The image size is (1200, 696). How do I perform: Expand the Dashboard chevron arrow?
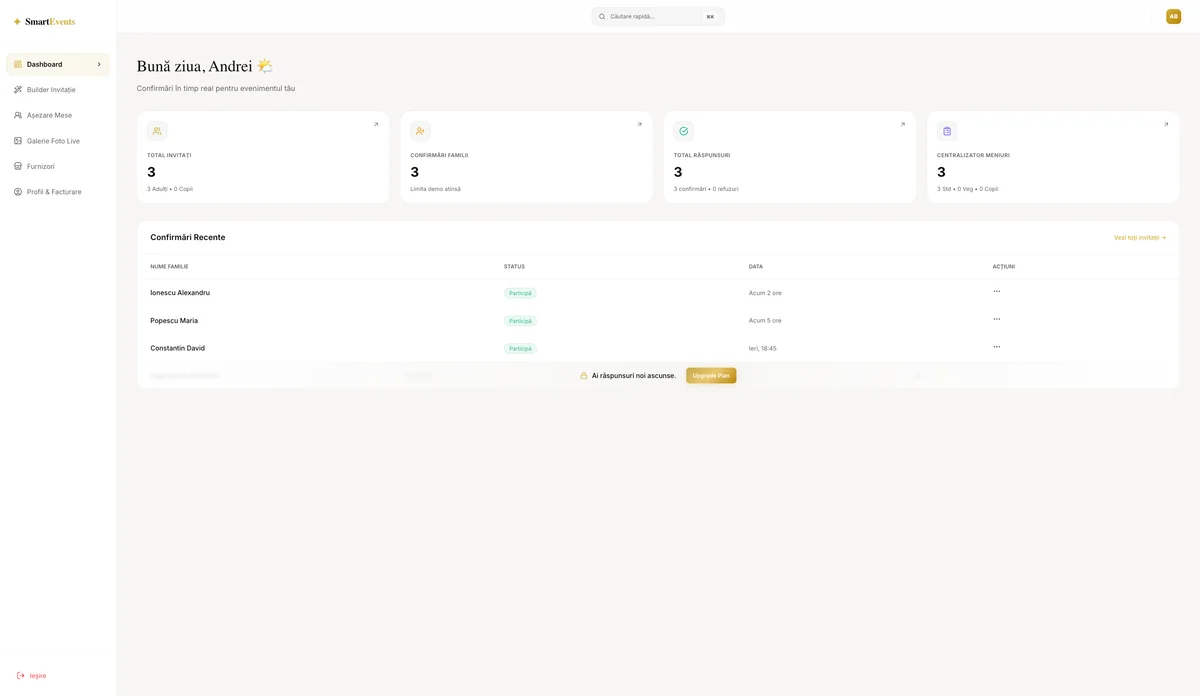pyautogui.click(x=99, y=64)
